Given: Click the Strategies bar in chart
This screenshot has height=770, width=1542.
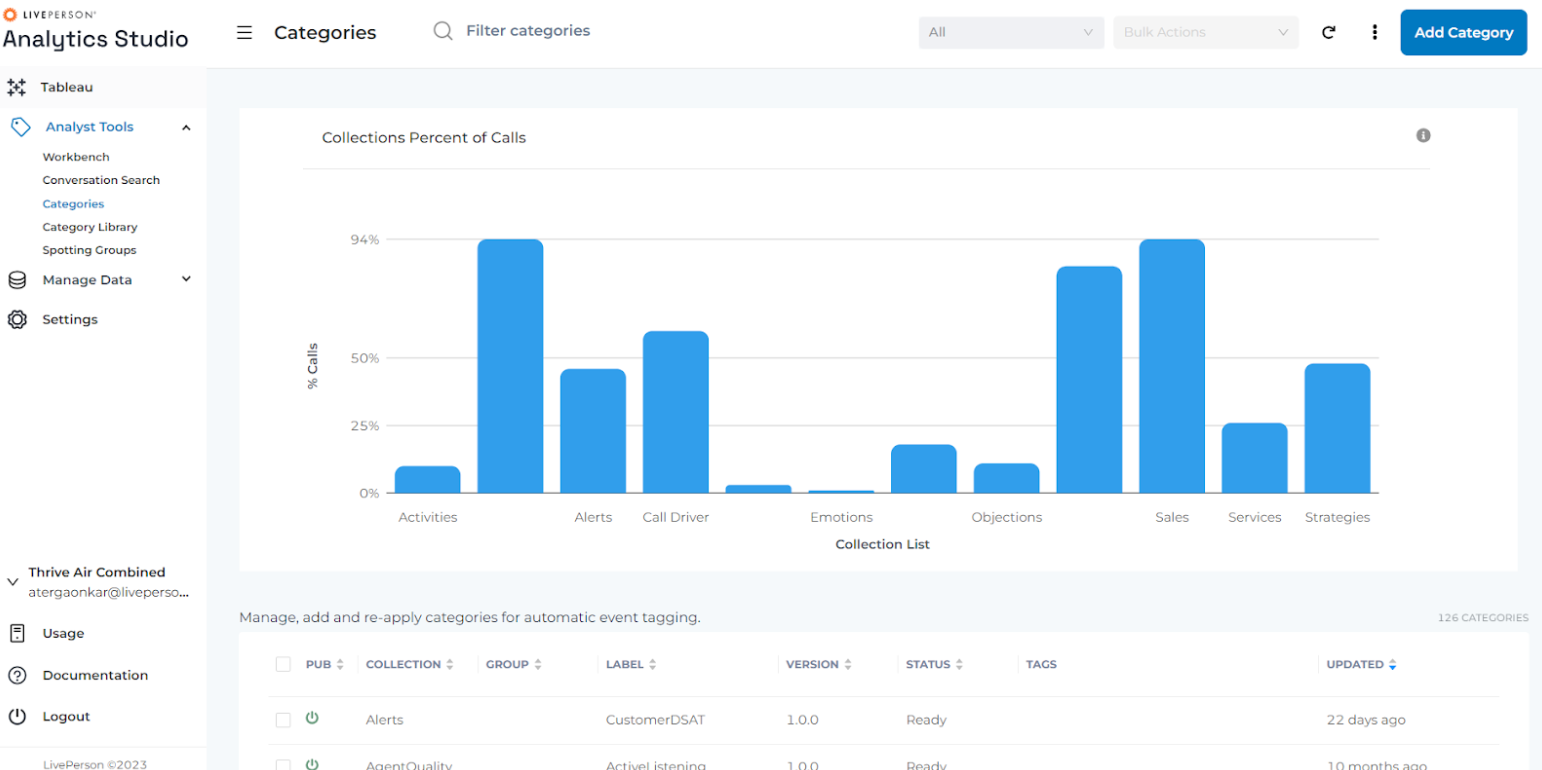Looking at the screenshot, I should tap(1337, 428).
